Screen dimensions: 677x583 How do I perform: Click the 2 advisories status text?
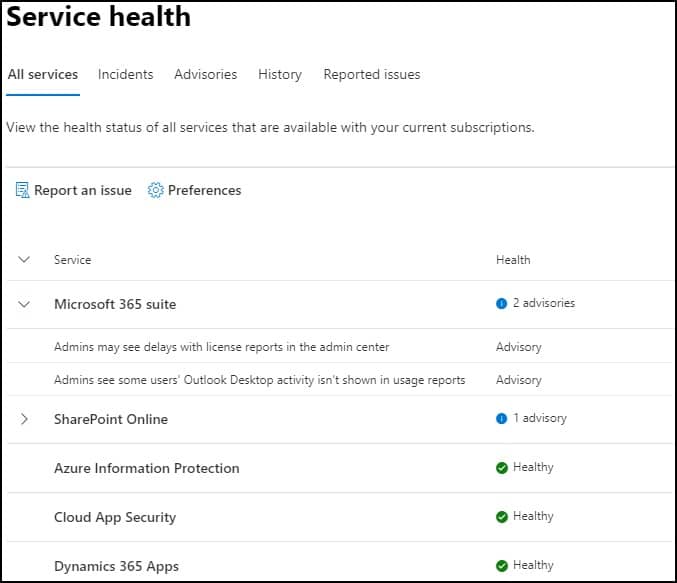click(x=544, y=303)
